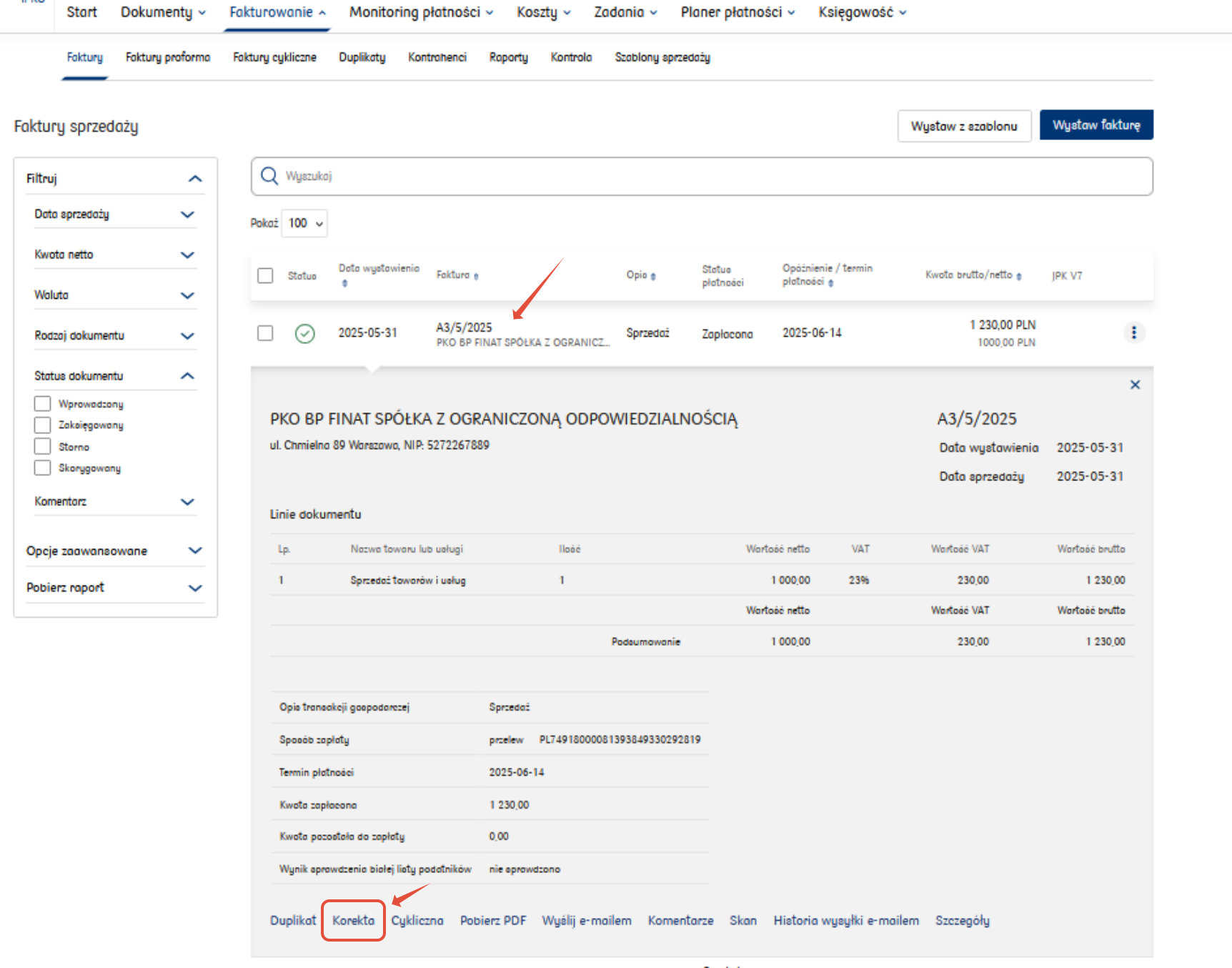Click the NIP address line under company name
This screenshot has width=1232, height=968.
(x=379, y=445)
